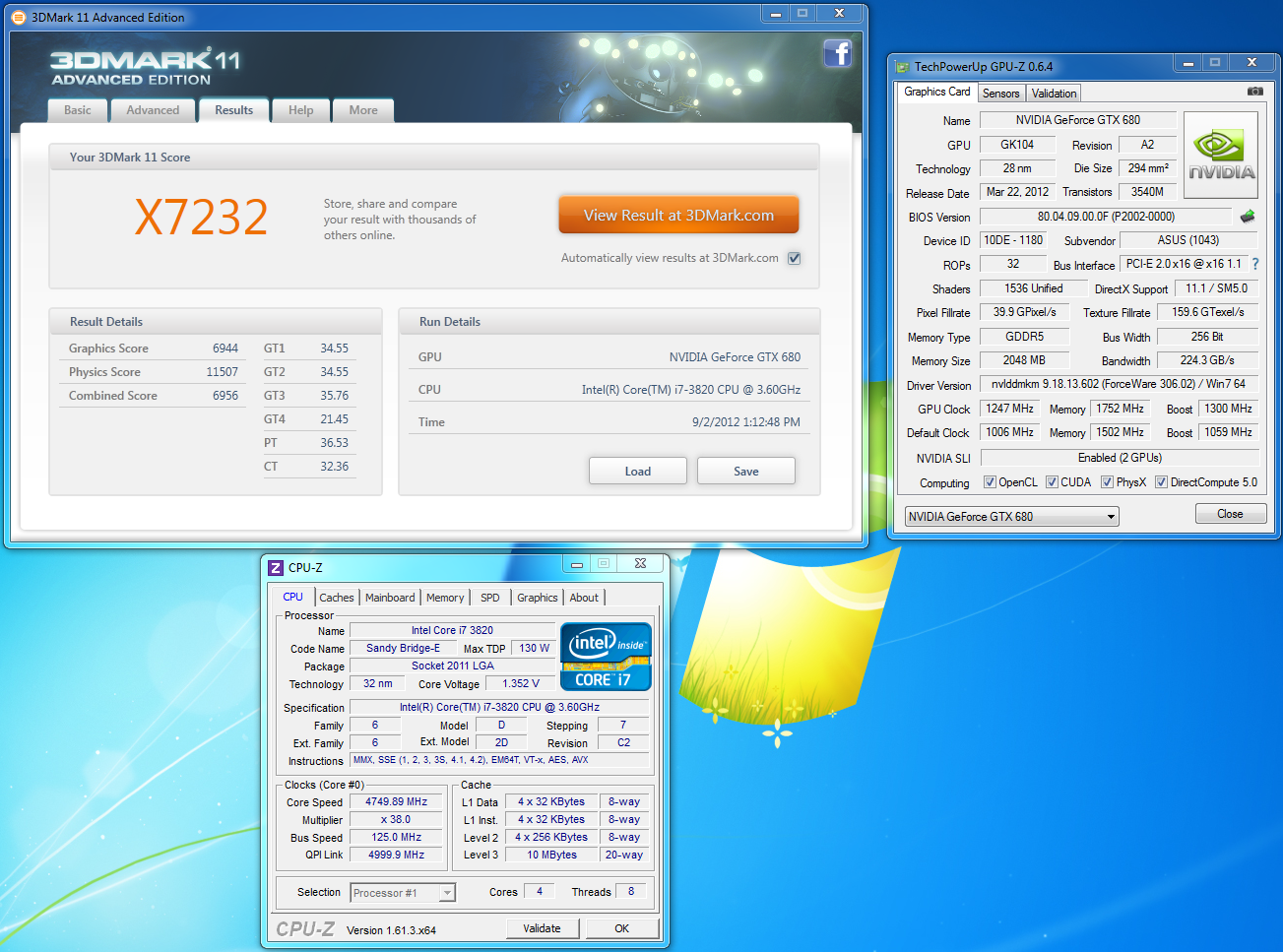Click the Save button in Run Details

(746, 472)
